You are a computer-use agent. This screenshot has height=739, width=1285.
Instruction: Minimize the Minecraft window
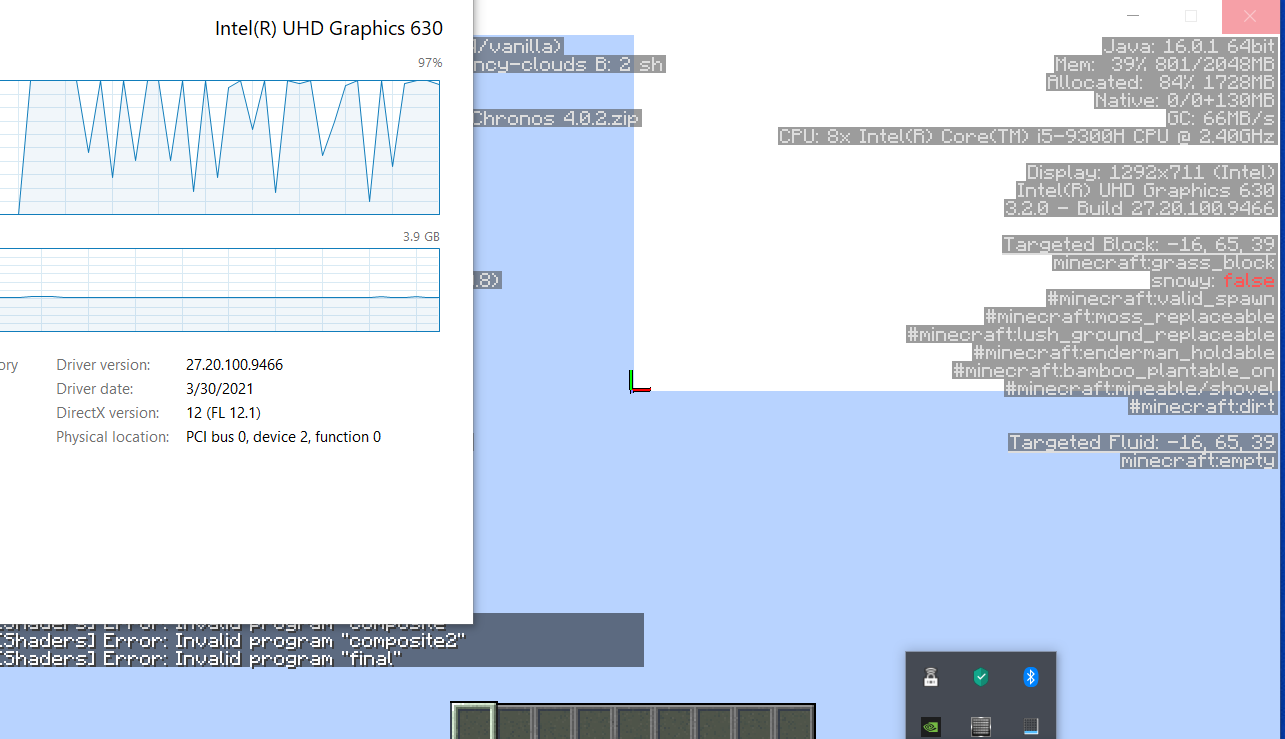click(1133, 16)
